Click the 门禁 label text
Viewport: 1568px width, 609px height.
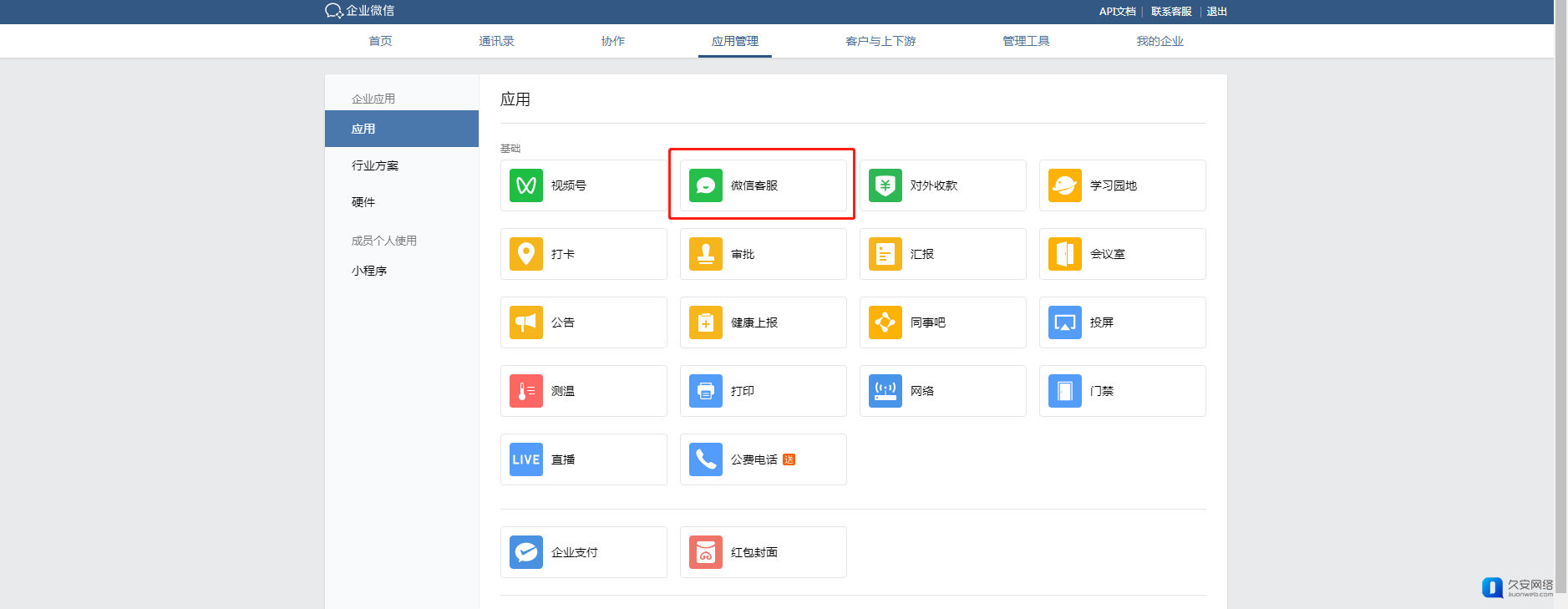coord(1102,391)
